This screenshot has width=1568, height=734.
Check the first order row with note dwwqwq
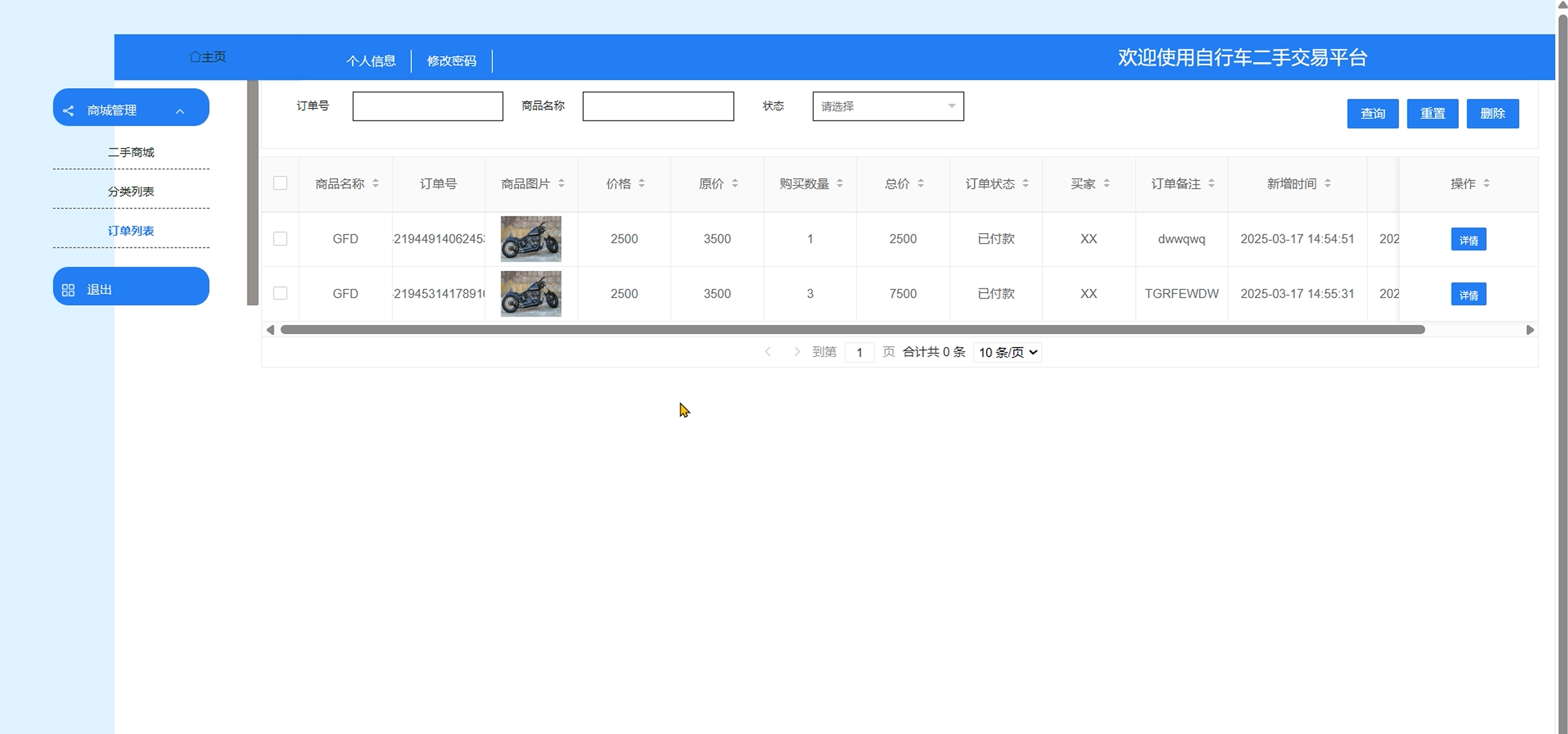(280, 239)
